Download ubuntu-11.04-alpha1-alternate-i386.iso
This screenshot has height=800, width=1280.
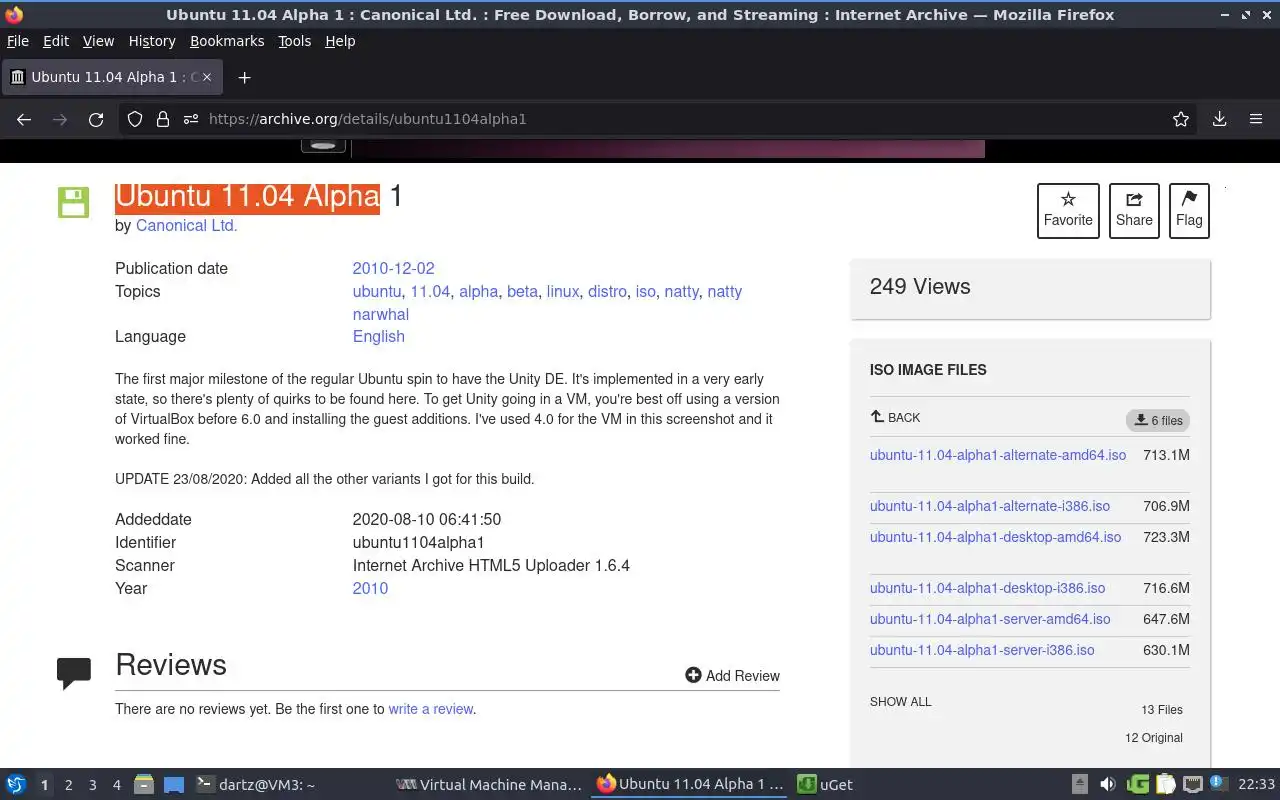[990, 506]
